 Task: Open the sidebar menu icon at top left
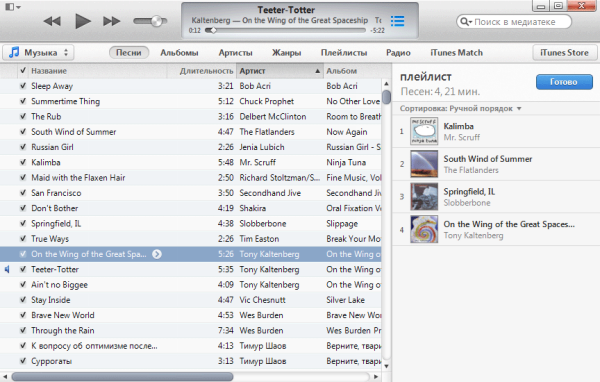click(x=13, y=7)
